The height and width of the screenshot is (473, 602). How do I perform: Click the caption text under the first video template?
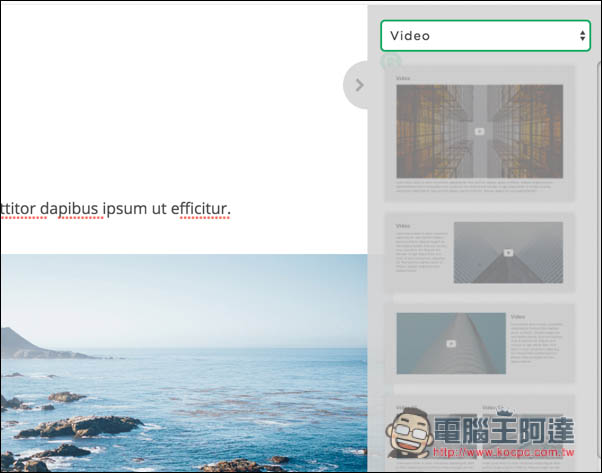click(479, 187)
